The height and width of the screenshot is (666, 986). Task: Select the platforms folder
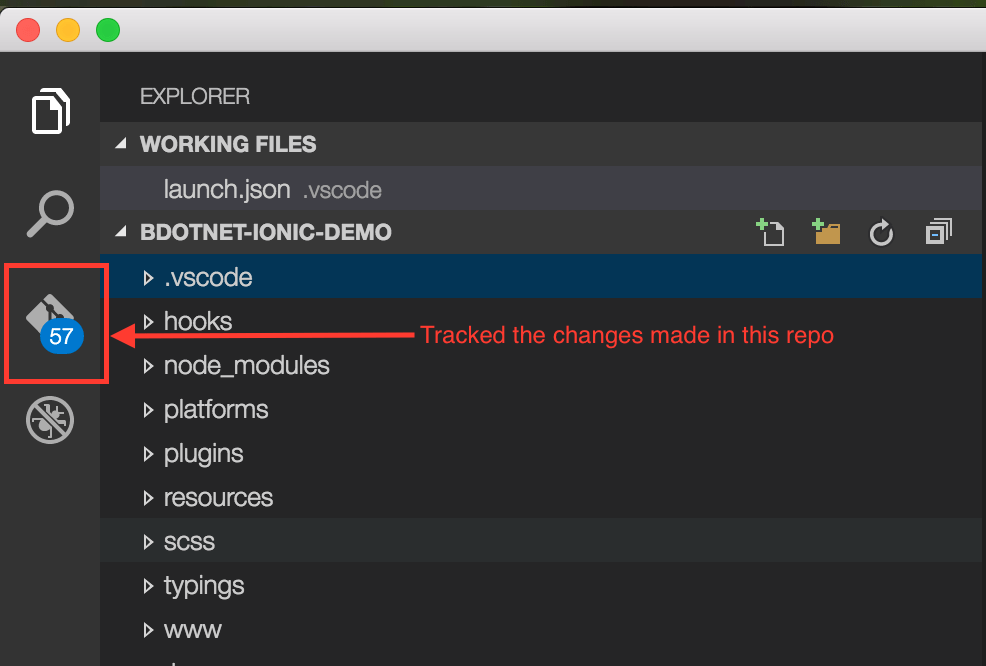click(x=216, y=409)
